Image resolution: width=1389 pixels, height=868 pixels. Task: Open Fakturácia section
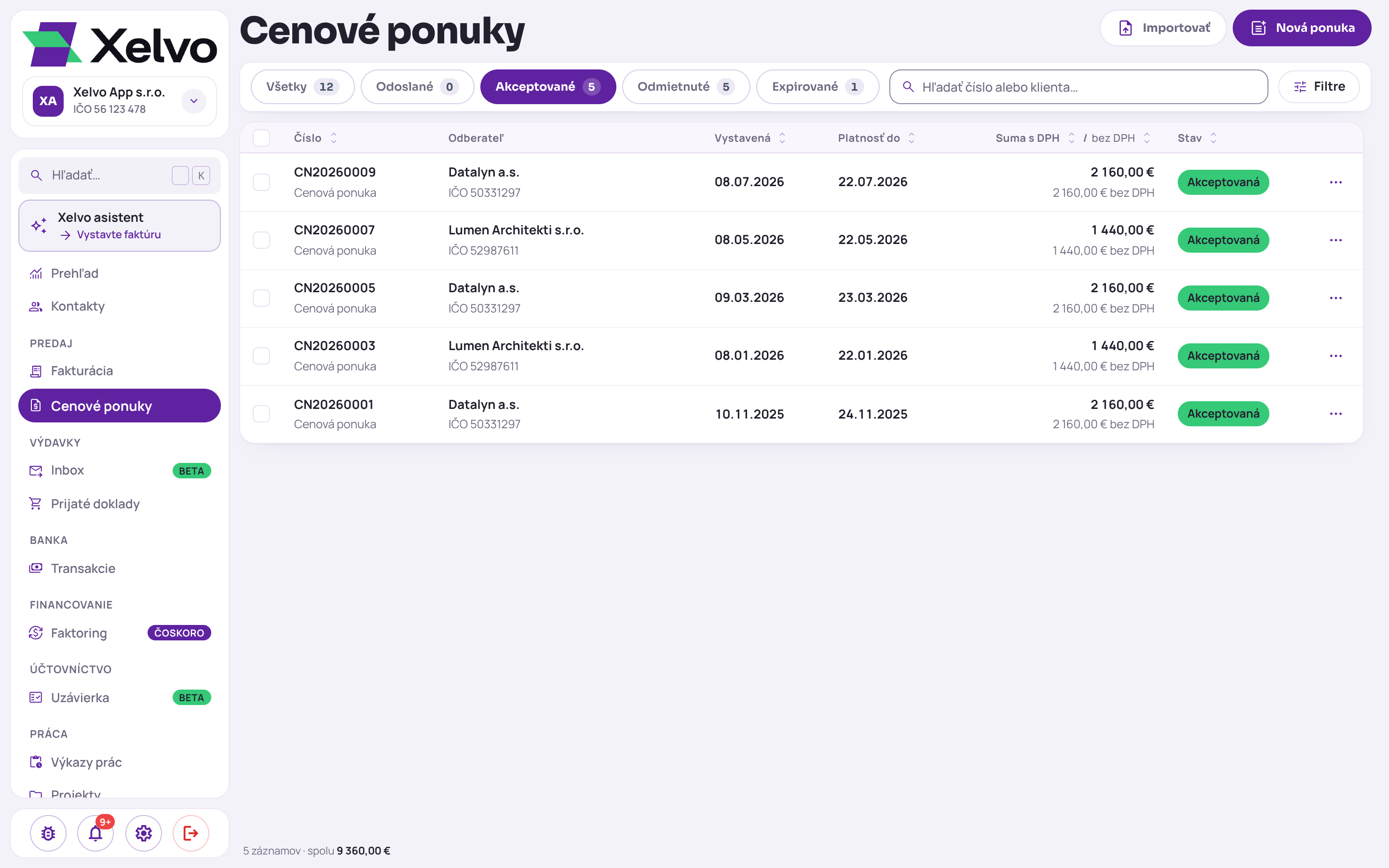pyautogui.click(x=120, y=371)
